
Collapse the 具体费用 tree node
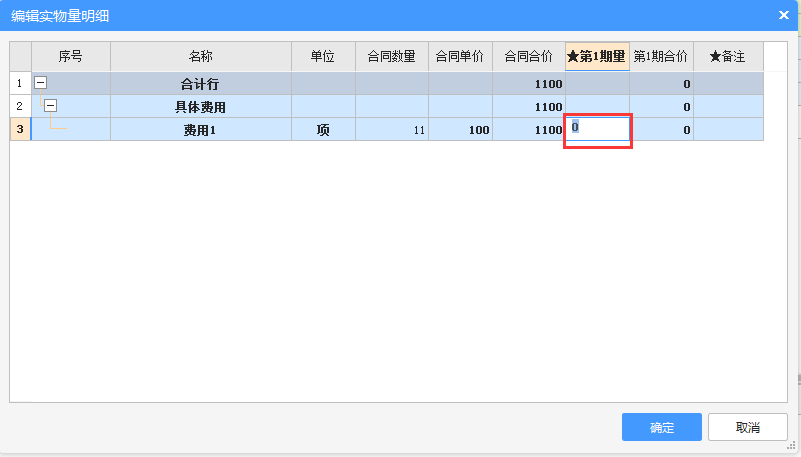[x=50, y=106]
